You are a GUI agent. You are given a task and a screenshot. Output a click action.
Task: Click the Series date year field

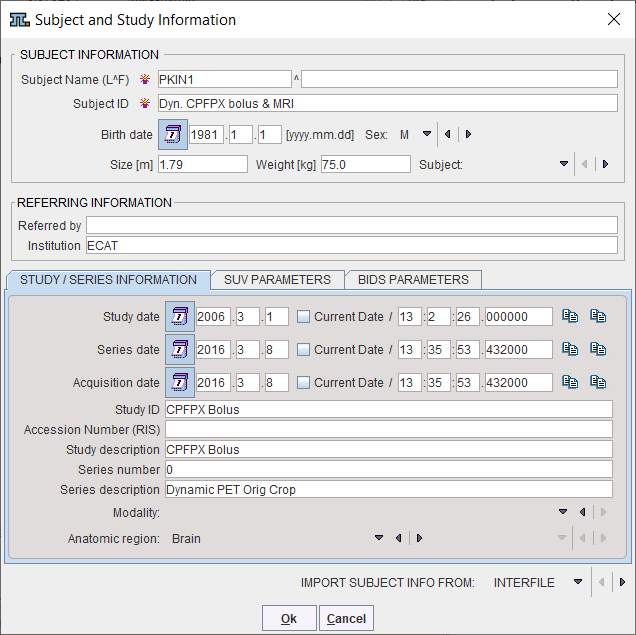pos(213,349)
